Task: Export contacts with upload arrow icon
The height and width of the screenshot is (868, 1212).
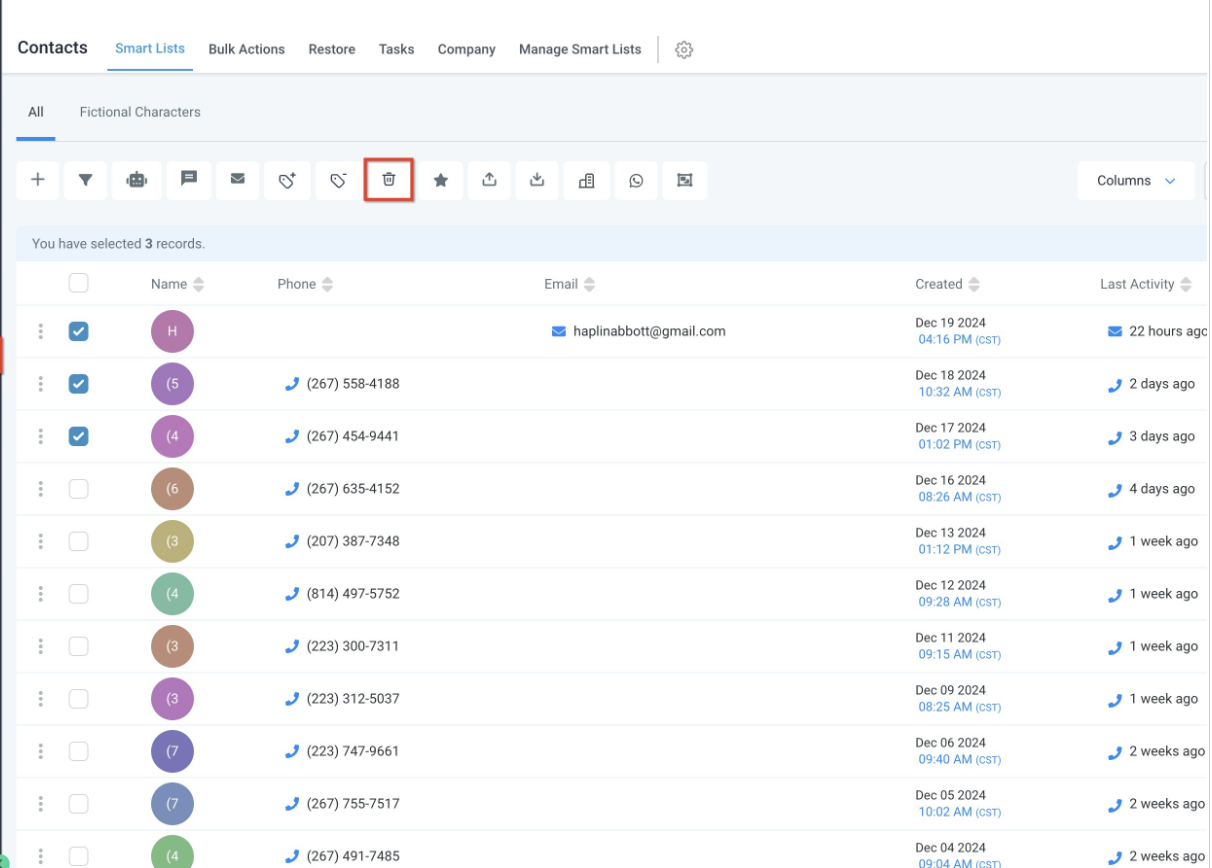Action: pos(489,180)
